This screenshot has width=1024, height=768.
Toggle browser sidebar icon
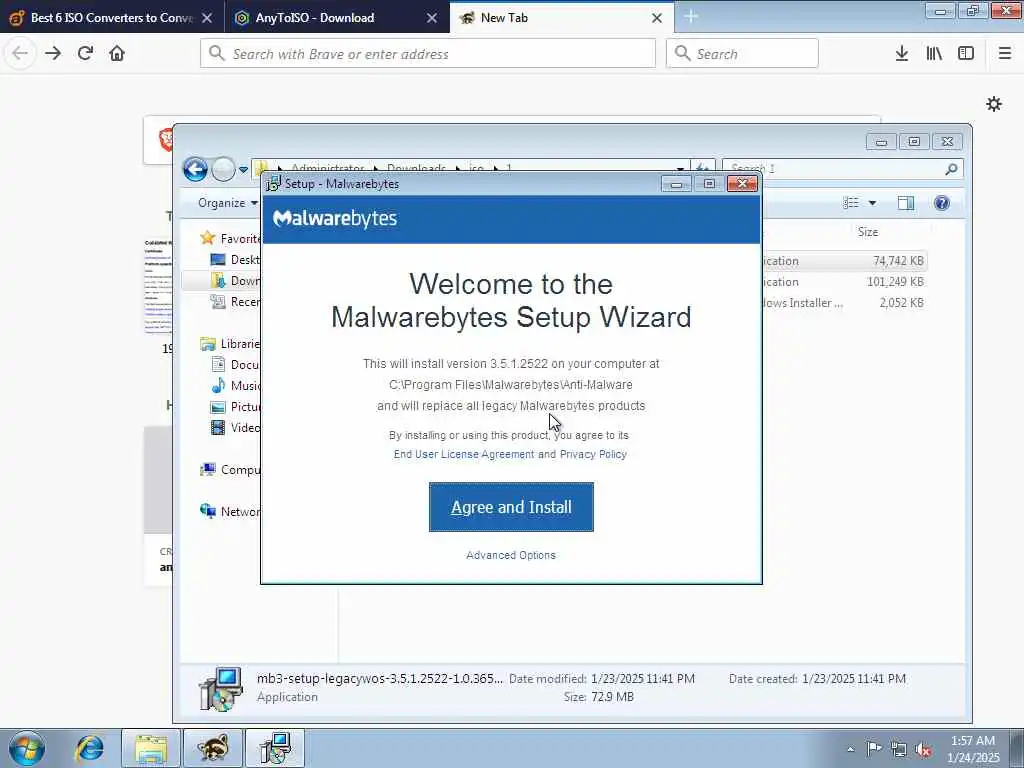966,53
